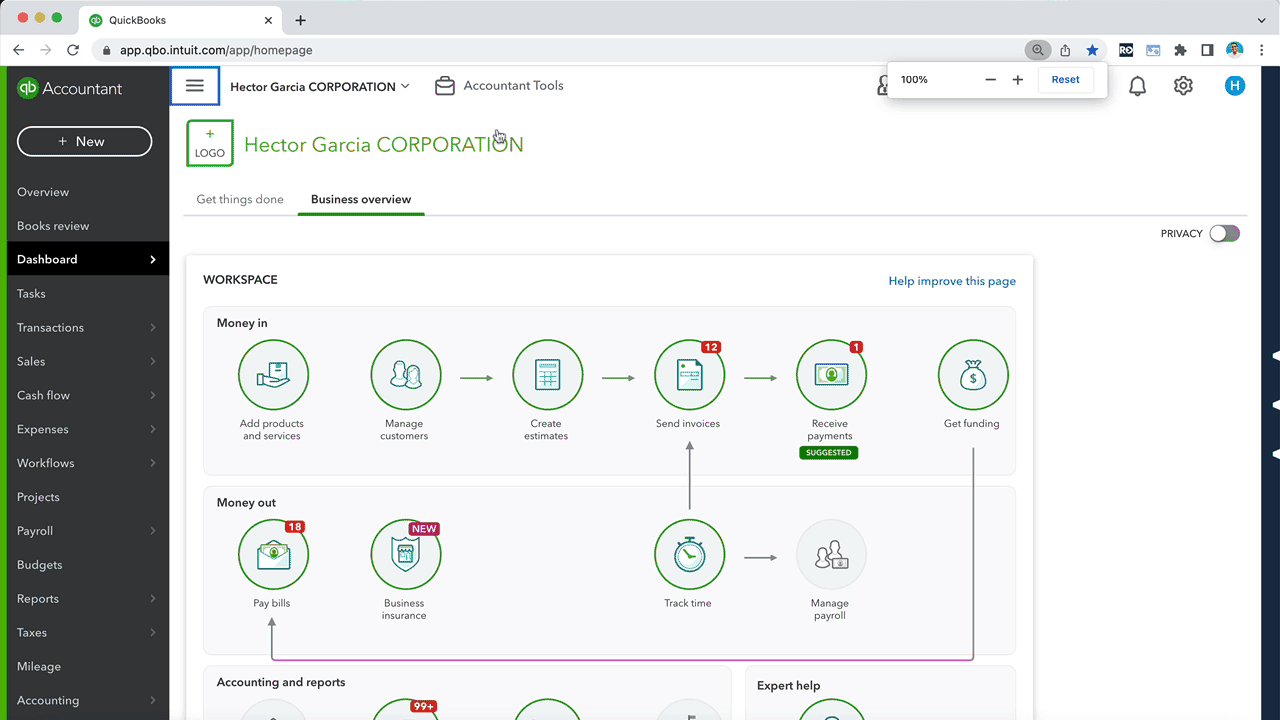This screenshot has width=1280, height=720.
Task: Click the Manage payroll icon
Action: tap(831, 555)
